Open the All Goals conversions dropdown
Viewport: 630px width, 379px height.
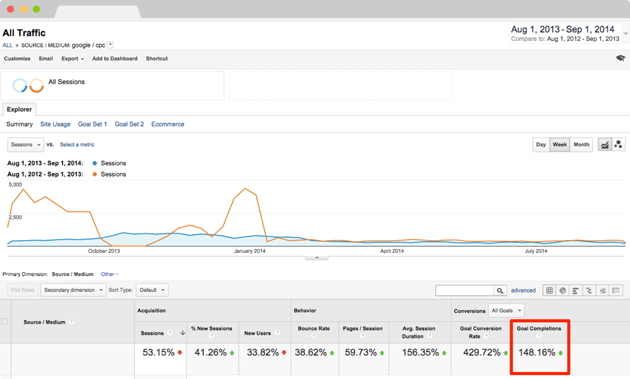(506, 311)
